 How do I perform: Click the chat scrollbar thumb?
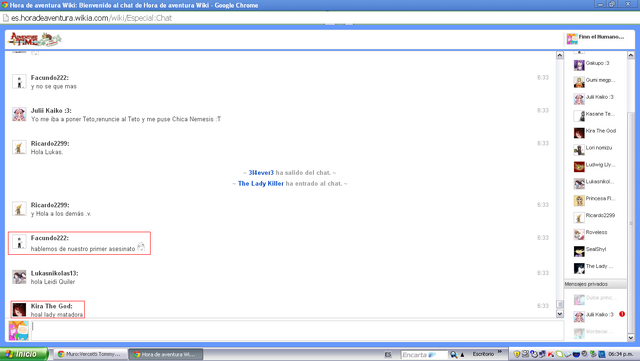pyautogui.click(x=560, y=304)
